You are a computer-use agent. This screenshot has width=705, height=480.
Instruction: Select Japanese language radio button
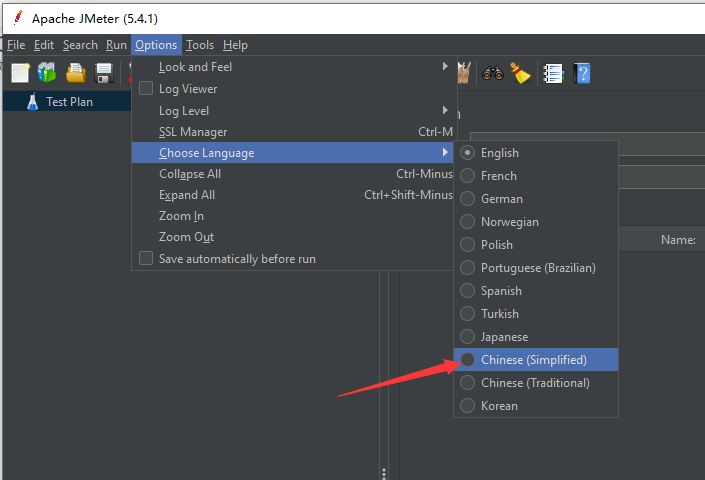click(467, 337)
